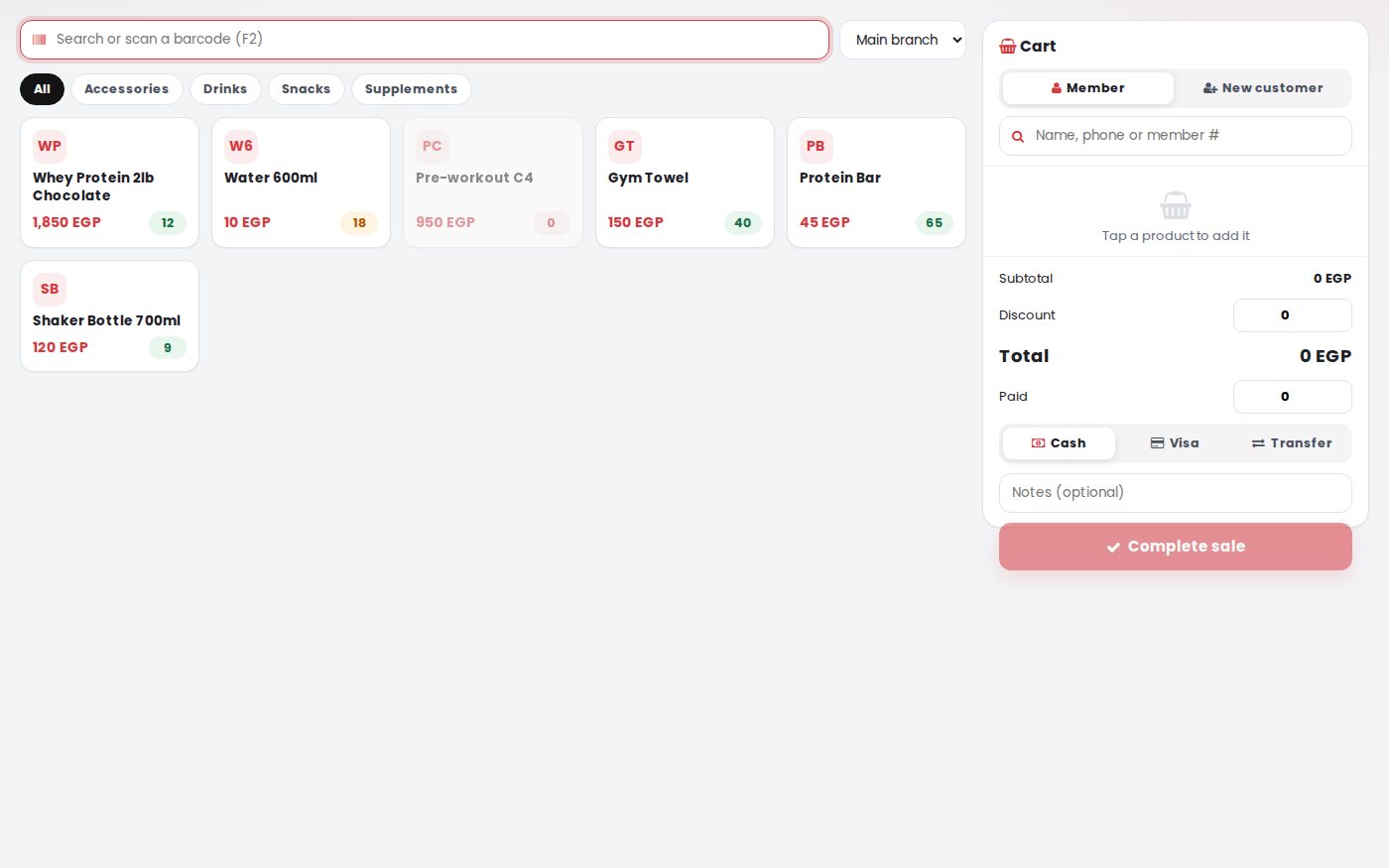Switch to New customer
Viewport: 1389px width, 868px height.
click(x=1263, y=88)
